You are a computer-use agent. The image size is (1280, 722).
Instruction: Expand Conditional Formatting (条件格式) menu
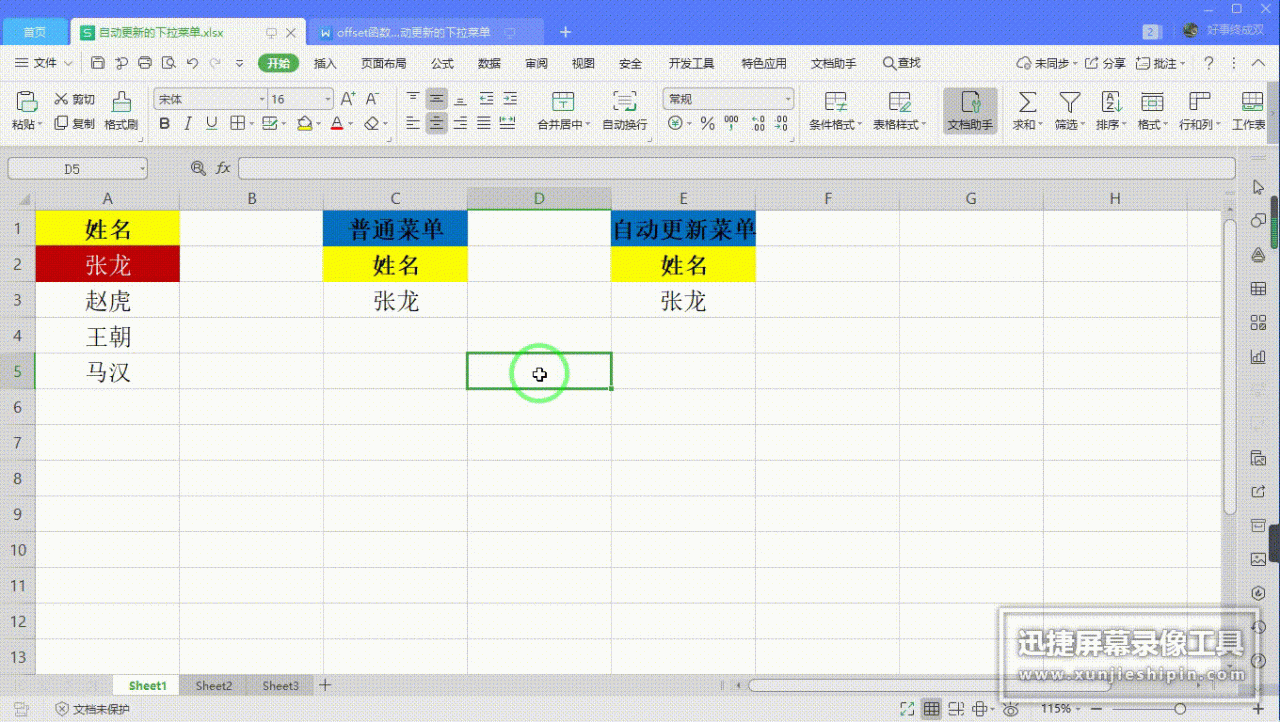860,125
